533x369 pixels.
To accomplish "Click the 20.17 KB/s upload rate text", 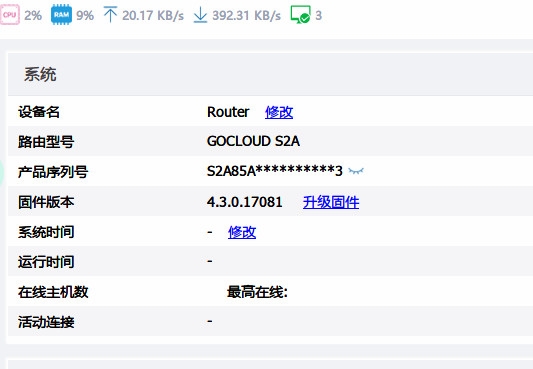I will [153, 16].
